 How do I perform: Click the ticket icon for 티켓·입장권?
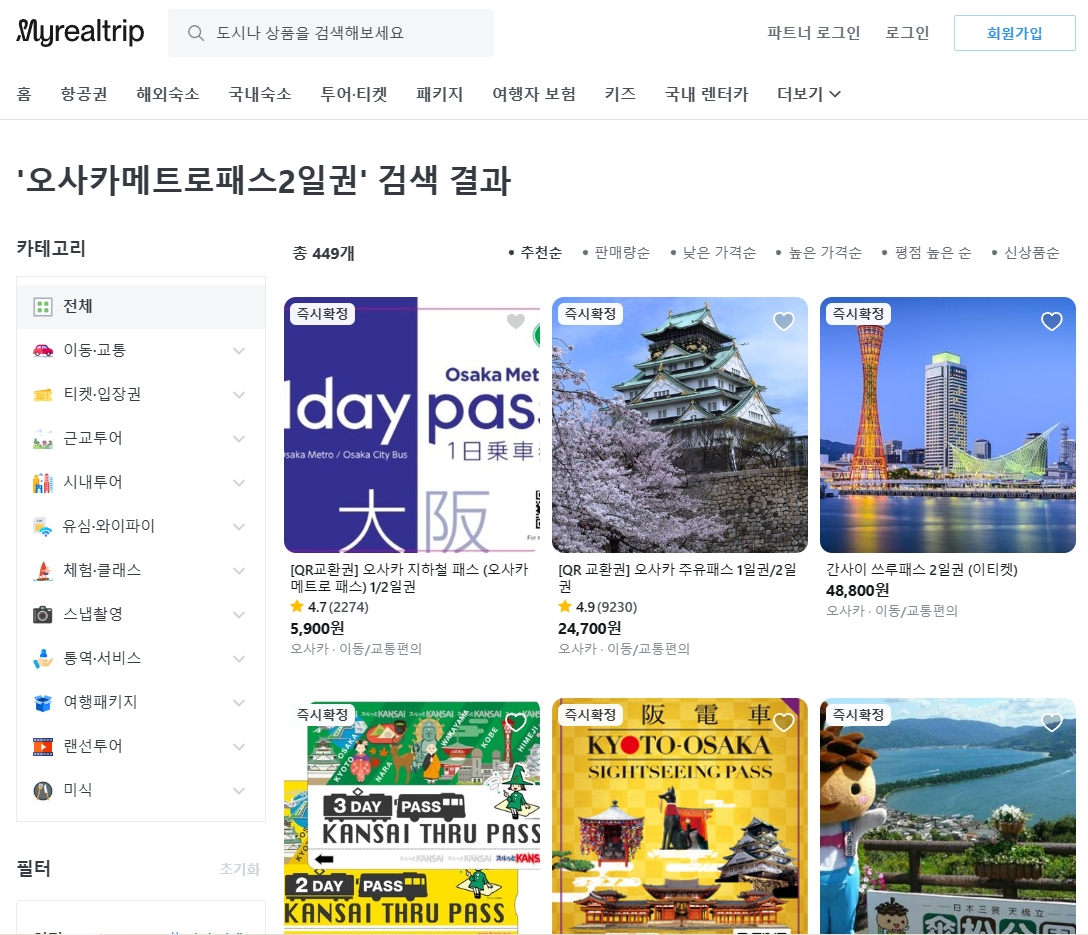pos(43,395)
